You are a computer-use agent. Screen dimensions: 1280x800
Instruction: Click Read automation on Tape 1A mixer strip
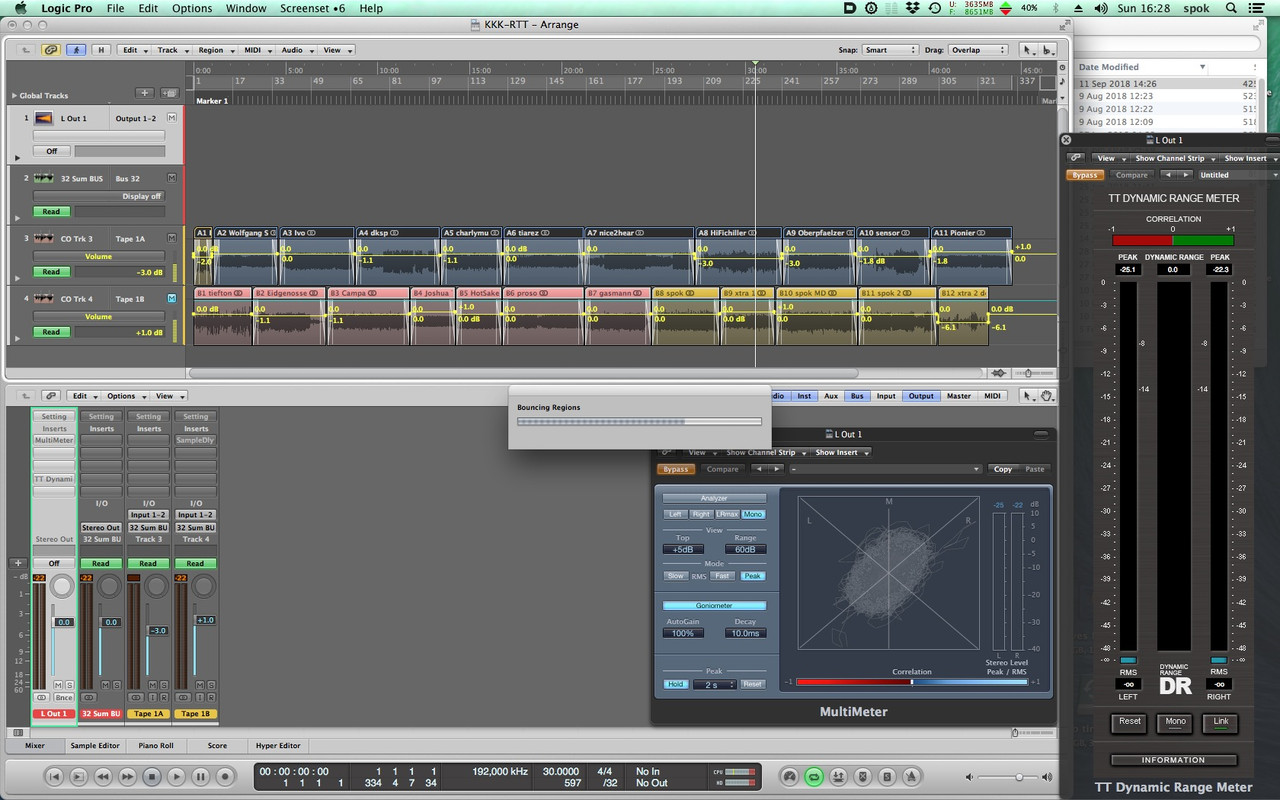tap(148, 563)
